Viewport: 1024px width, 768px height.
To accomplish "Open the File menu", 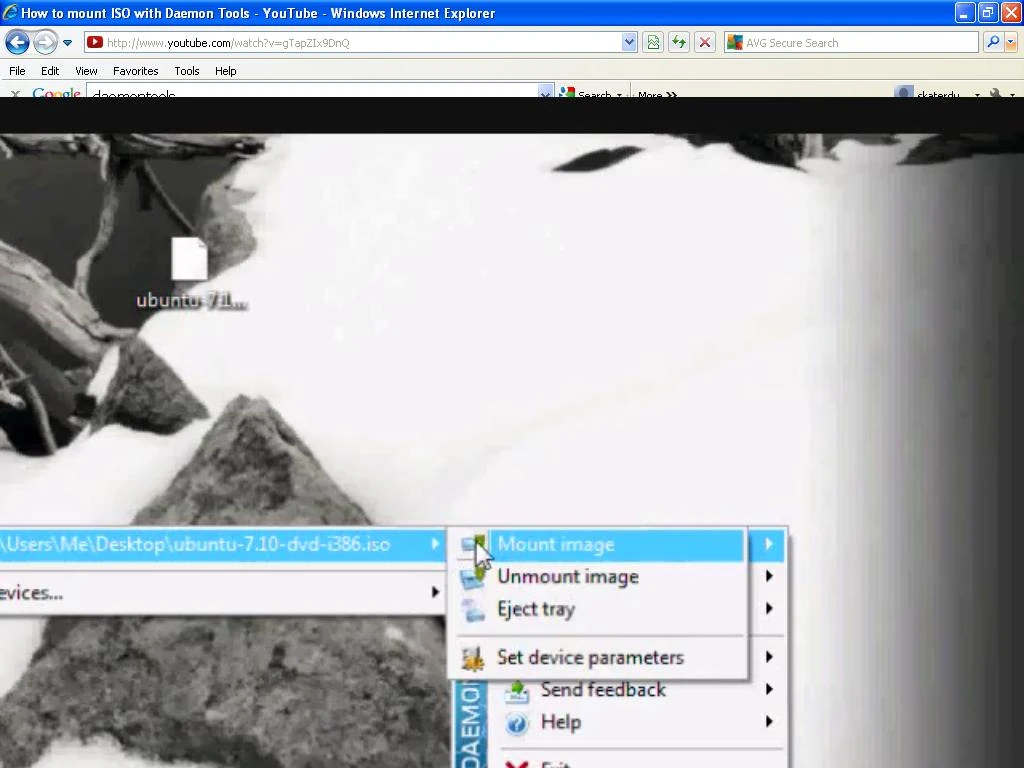I will click(x=18, y=71).
